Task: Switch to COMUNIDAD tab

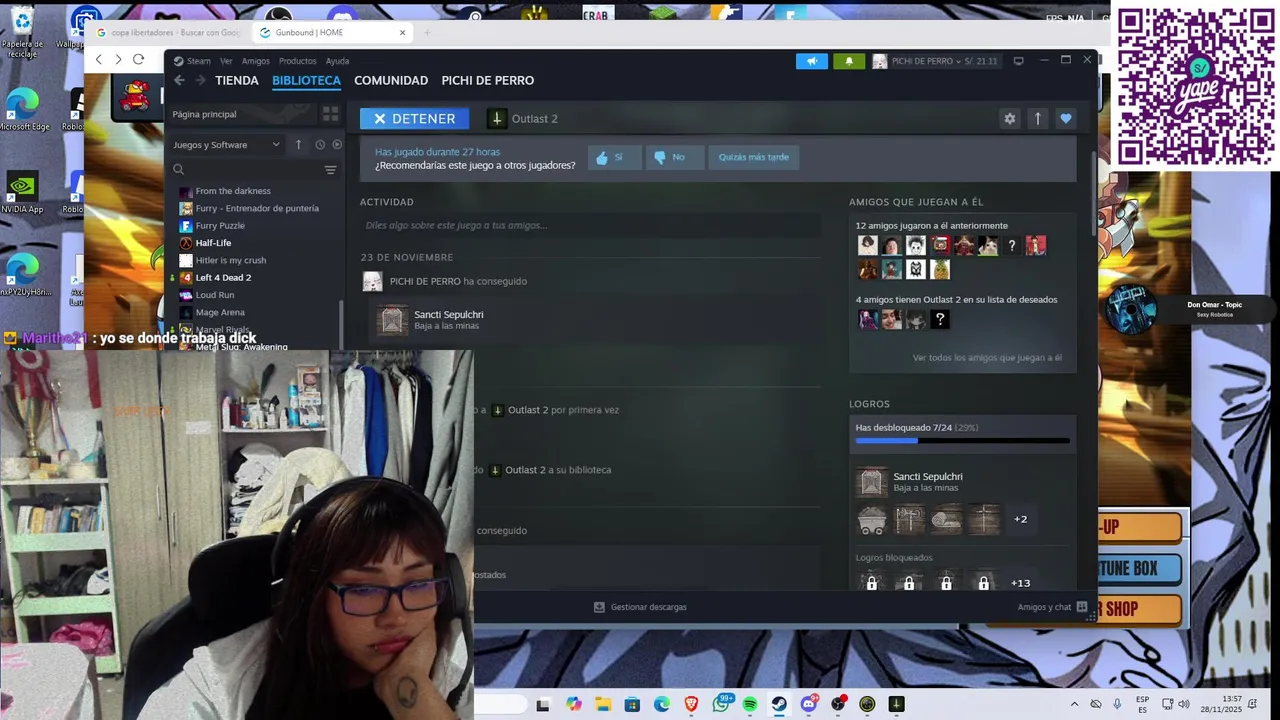Action: click(x=391, y=81)
